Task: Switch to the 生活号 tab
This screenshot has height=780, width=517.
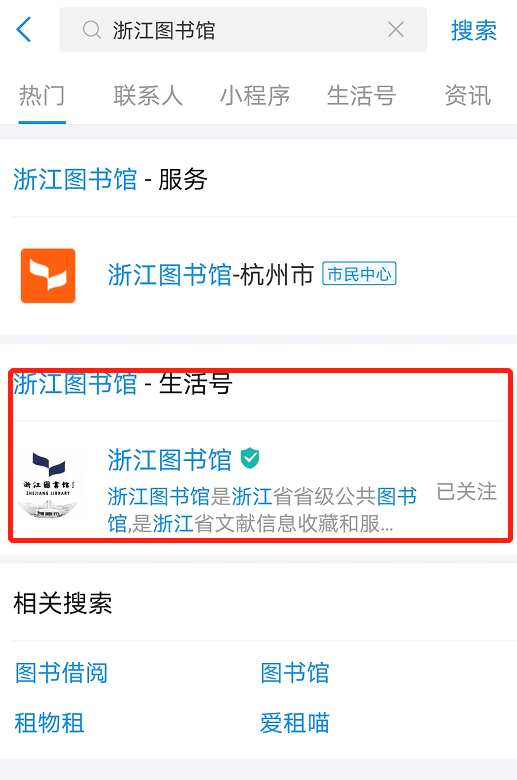Action: pos(361,96)
